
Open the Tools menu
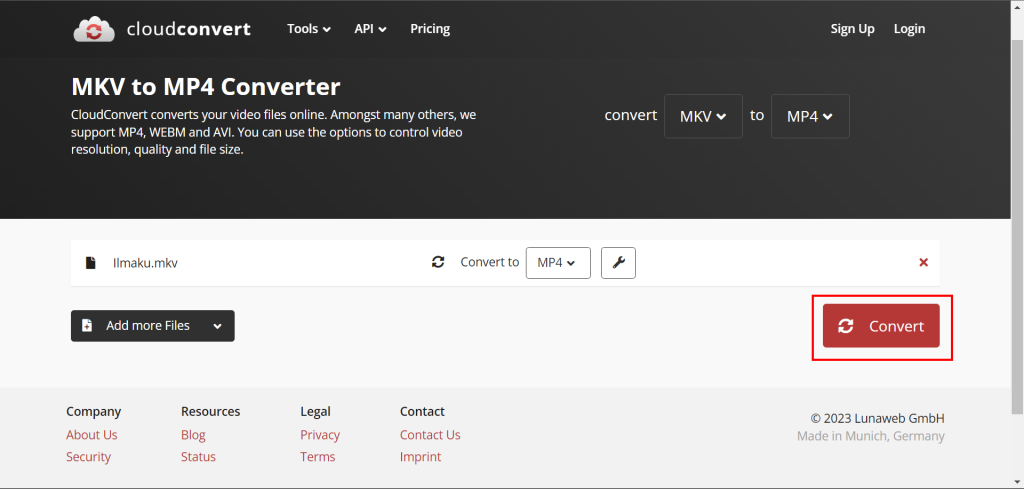coord(309,29)
